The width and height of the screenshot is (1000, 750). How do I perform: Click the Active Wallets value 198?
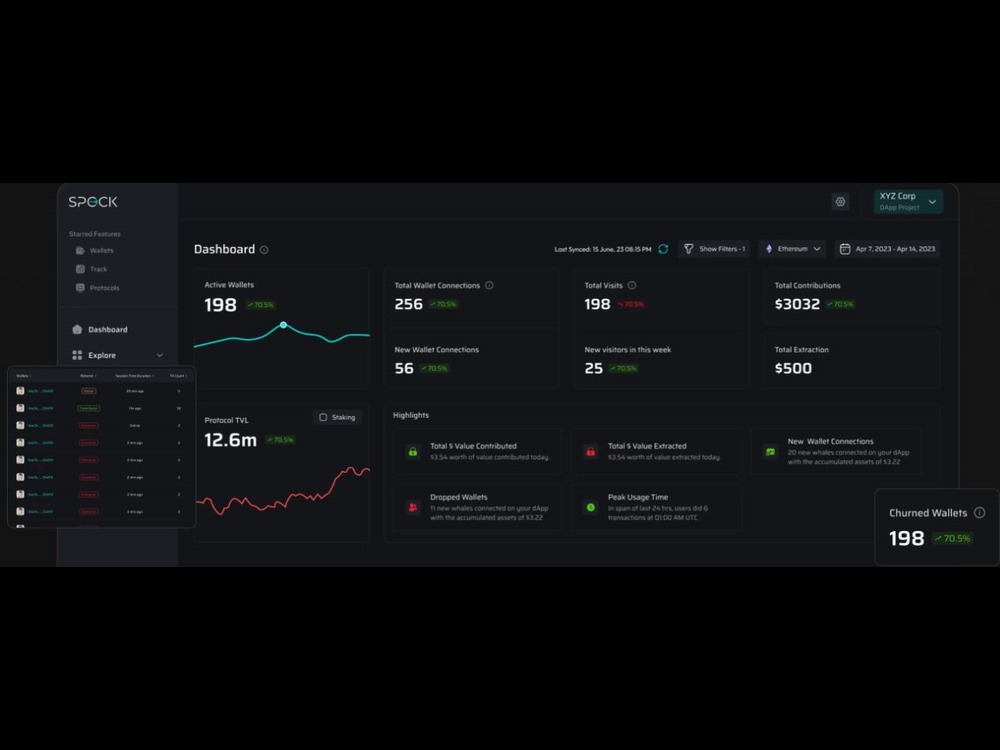tap(220, 305)
